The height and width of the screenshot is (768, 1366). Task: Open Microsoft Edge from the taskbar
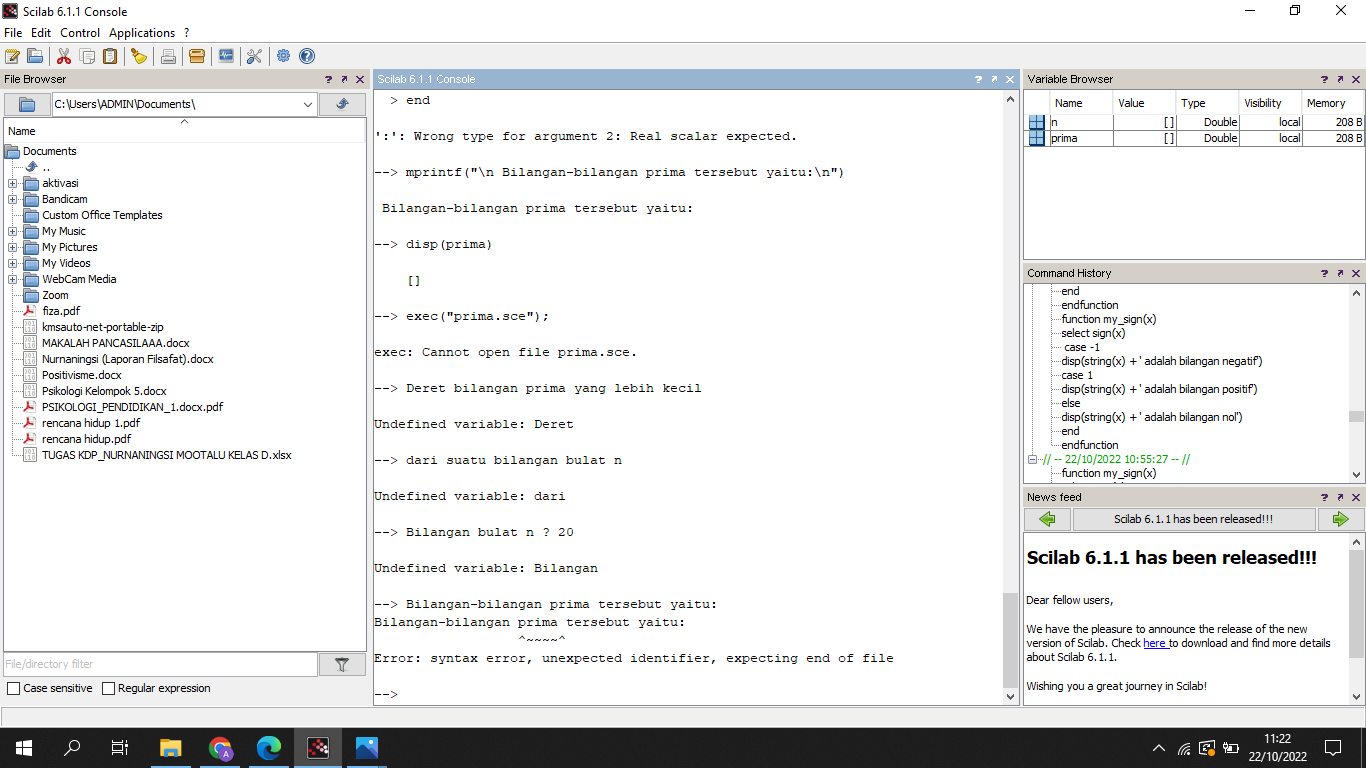point(269,747)
